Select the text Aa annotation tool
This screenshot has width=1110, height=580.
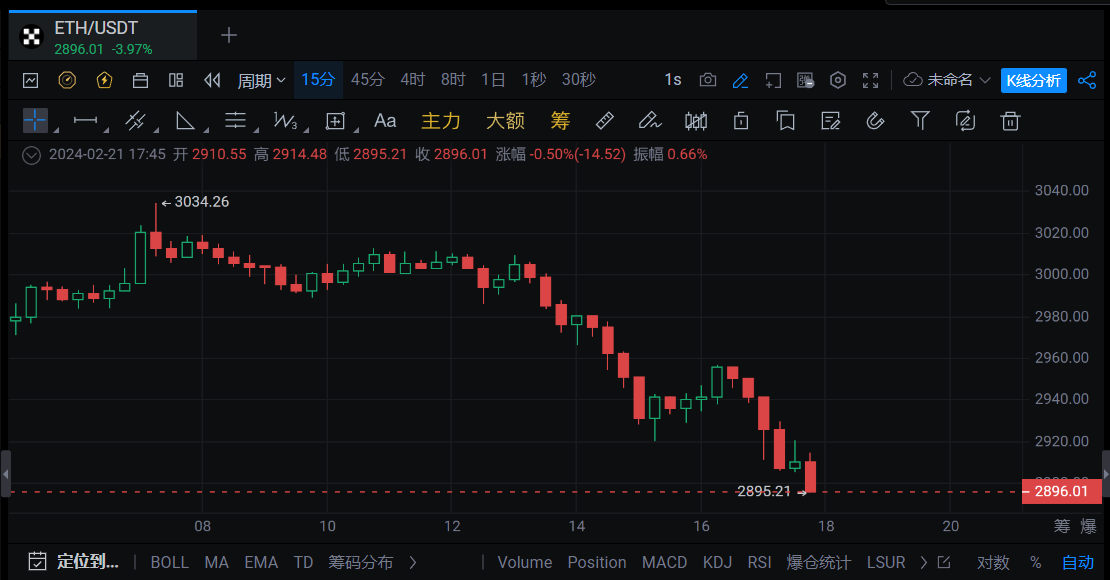click(x=385, y=121)
